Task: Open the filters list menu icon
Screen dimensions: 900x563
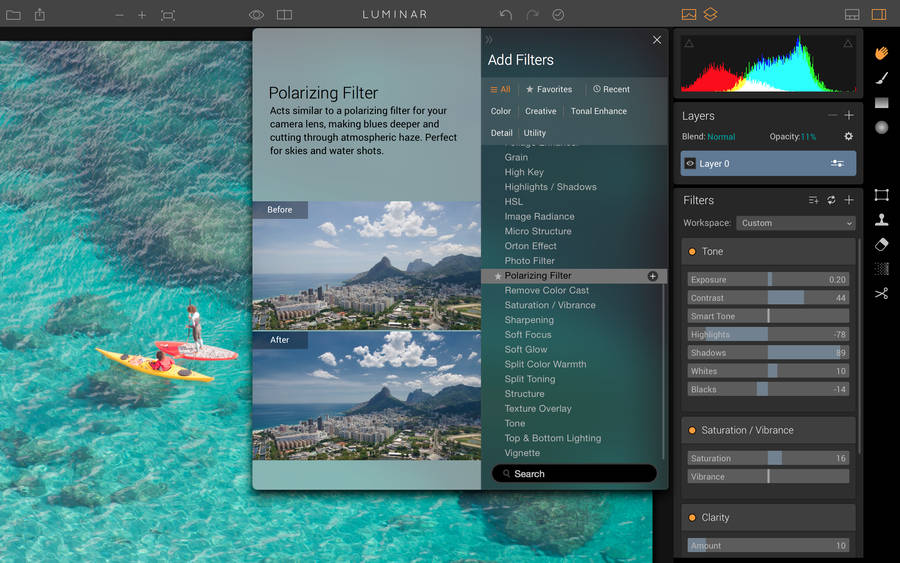Action: tap(813, 200)
